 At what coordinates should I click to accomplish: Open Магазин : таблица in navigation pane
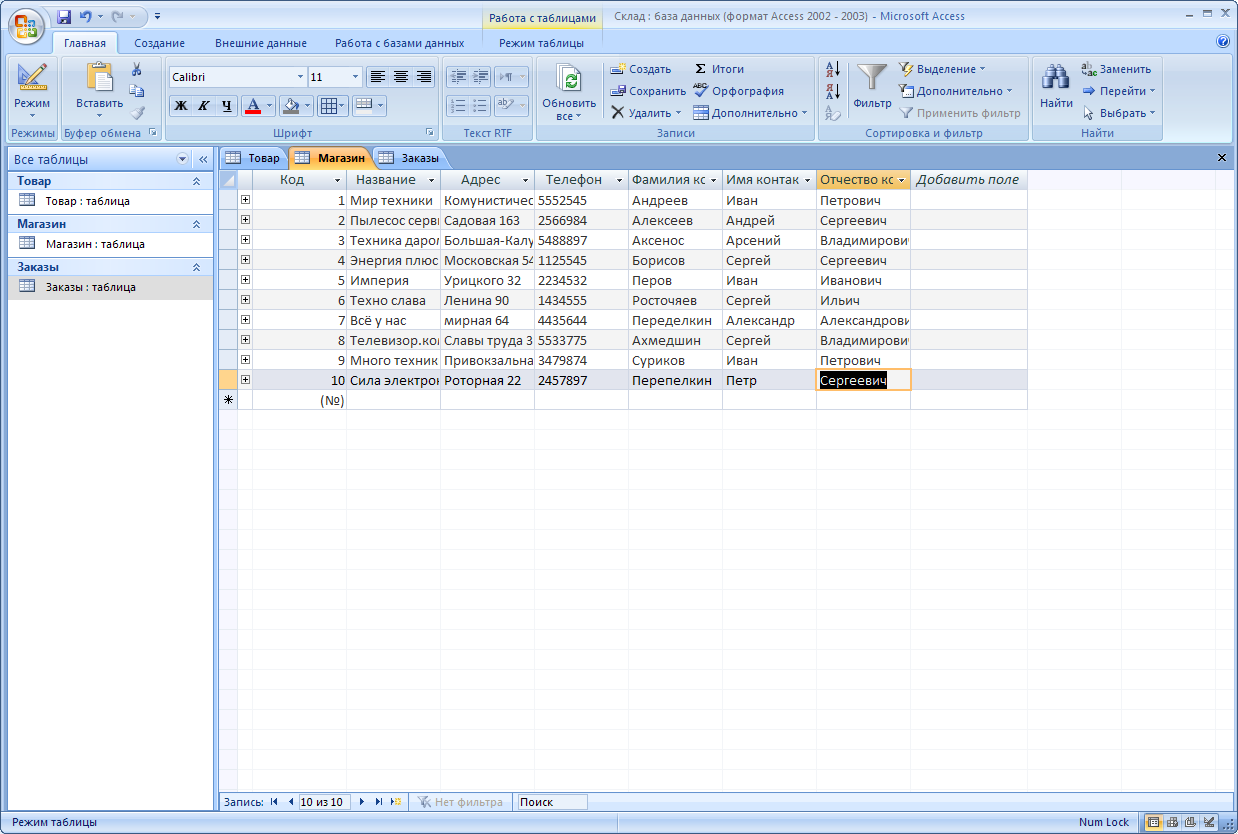pyautogui.click(x=110, y=244)
